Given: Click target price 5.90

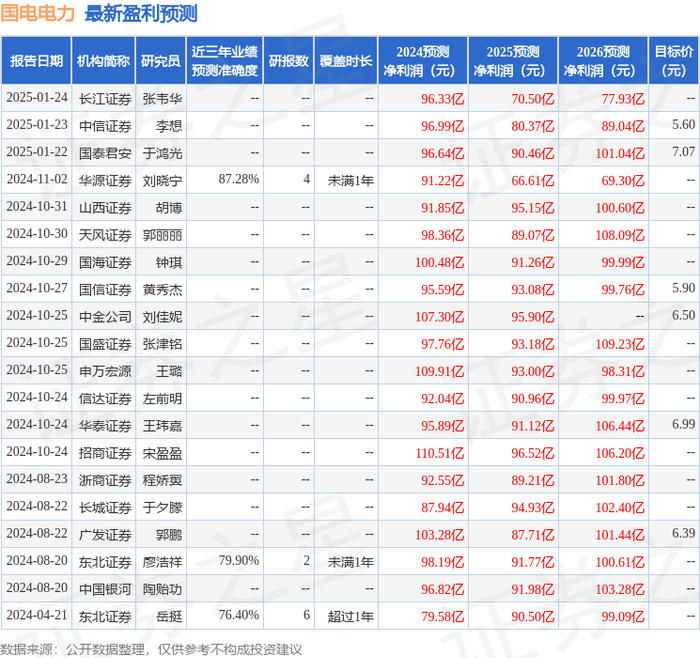Looking at the screenshot, I should click(683, 288).
